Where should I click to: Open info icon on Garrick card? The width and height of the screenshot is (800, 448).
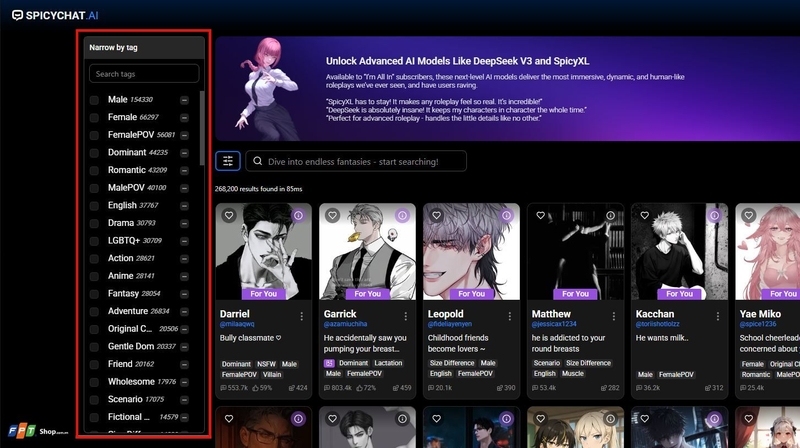click(403, 215)
